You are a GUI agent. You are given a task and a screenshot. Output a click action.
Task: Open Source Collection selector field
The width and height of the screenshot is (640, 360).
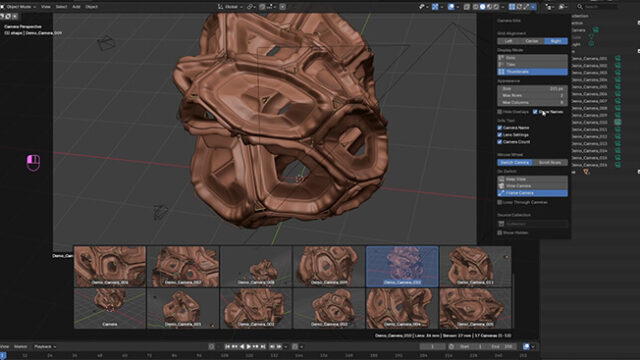pos(532,224)
